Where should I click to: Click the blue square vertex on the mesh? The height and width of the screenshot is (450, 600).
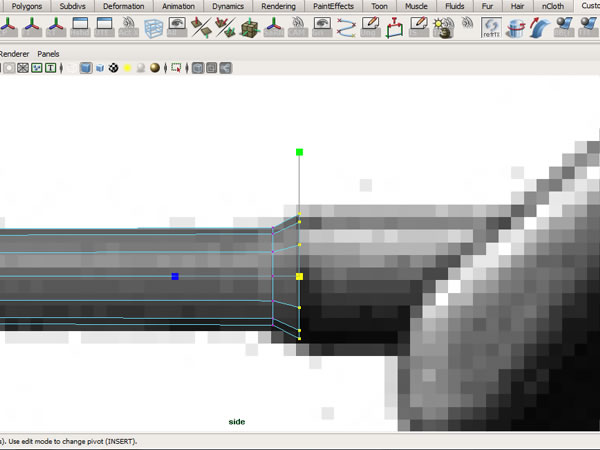175,276
